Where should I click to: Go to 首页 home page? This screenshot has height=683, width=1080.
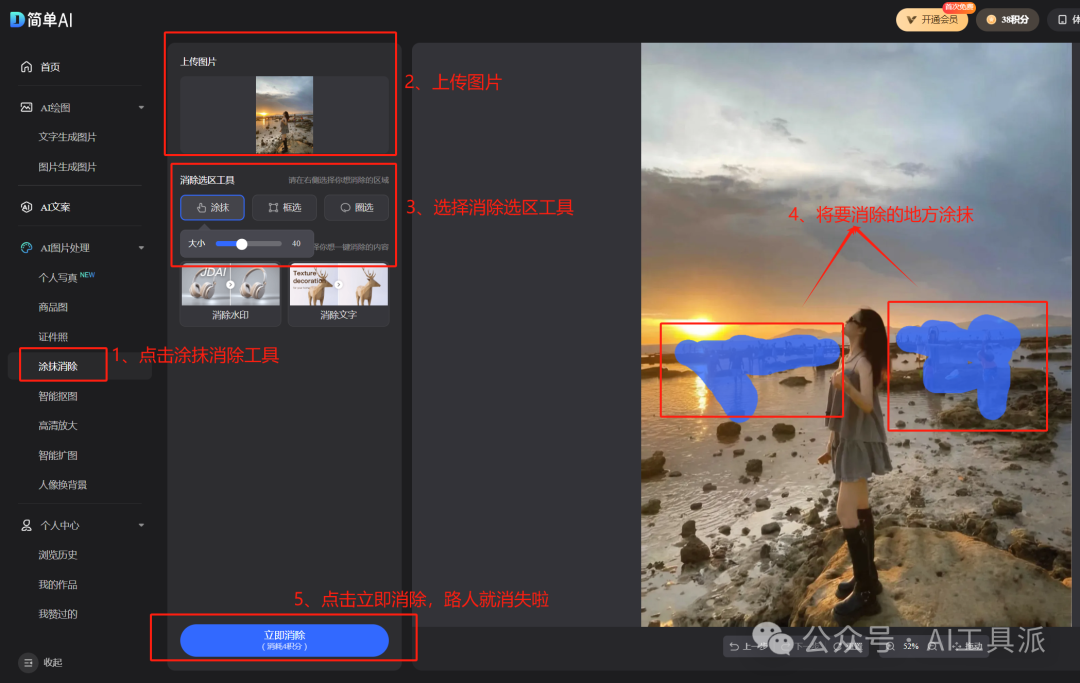(50, 67)
